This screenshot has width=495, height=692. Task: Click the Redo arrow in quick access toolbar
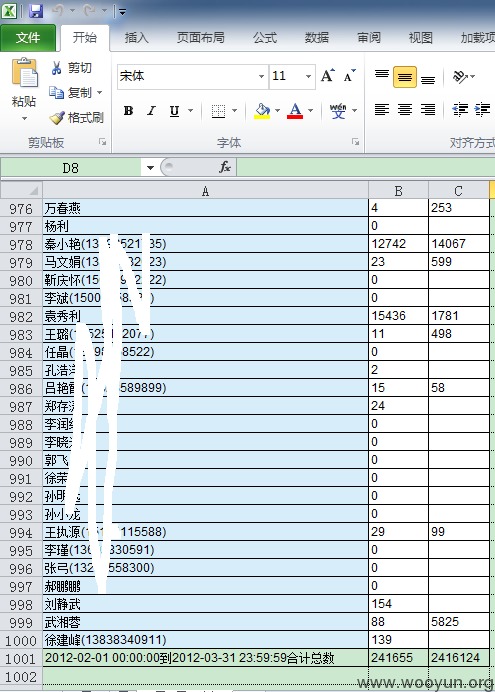pos(90,11)
